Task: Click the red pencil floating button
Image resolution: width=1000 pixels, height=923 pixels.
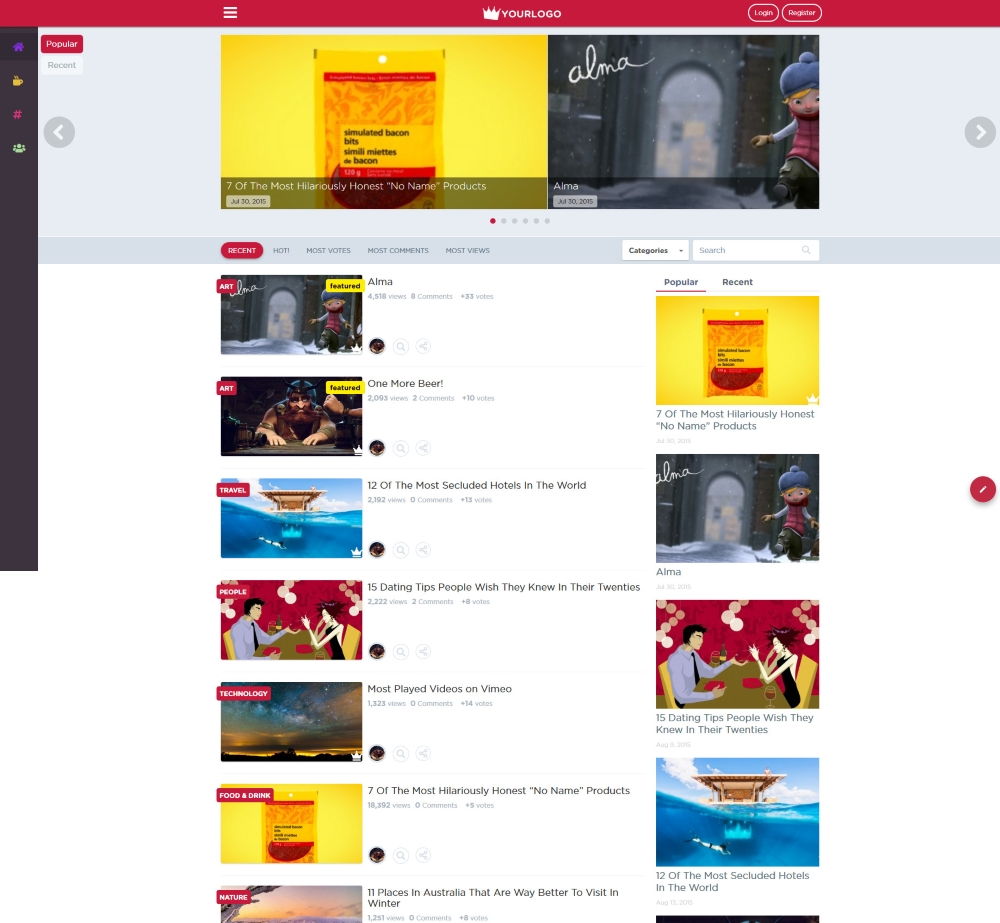Action: point(983,489)
